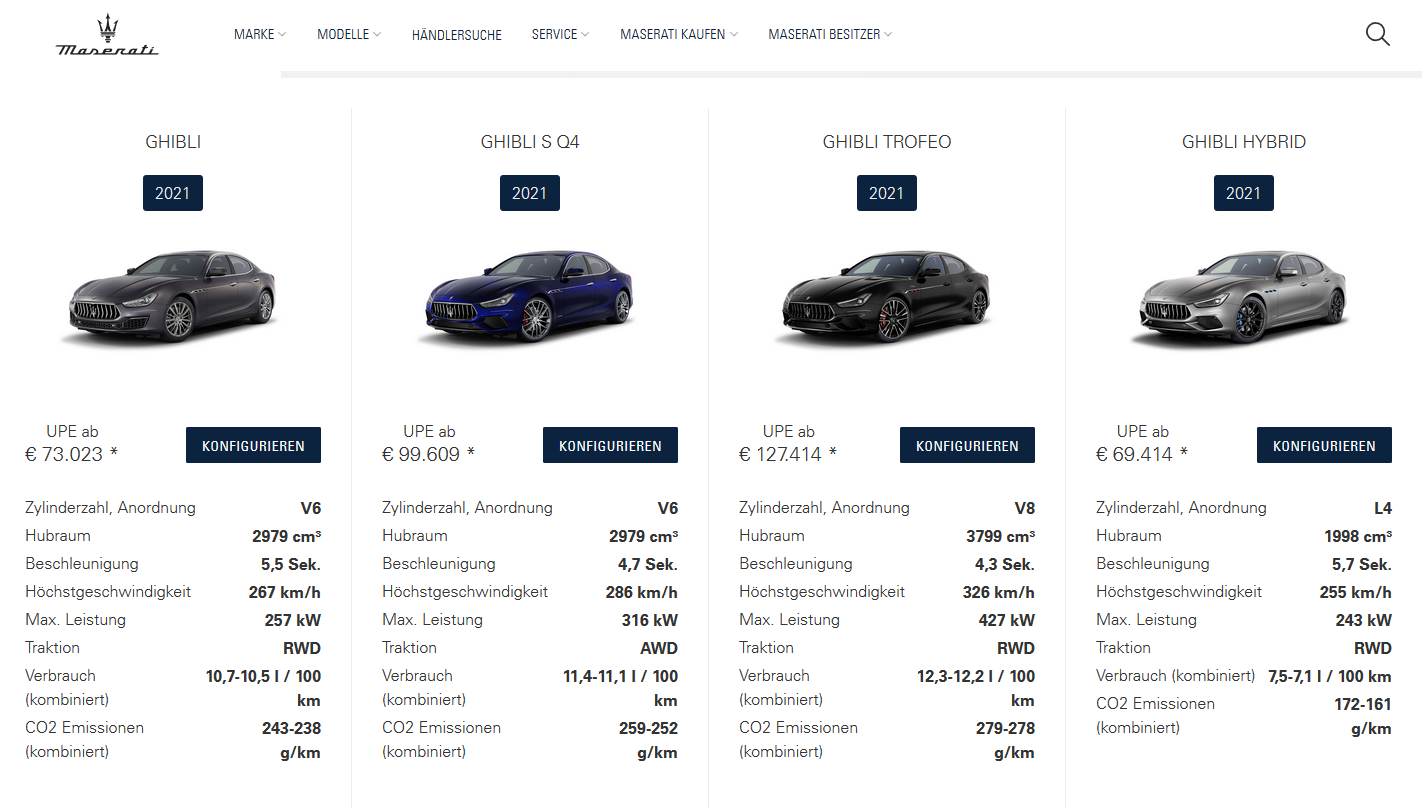
Task: Select the 2021 badge under GHIBLI TROFEO
Action: click(887, 193)
